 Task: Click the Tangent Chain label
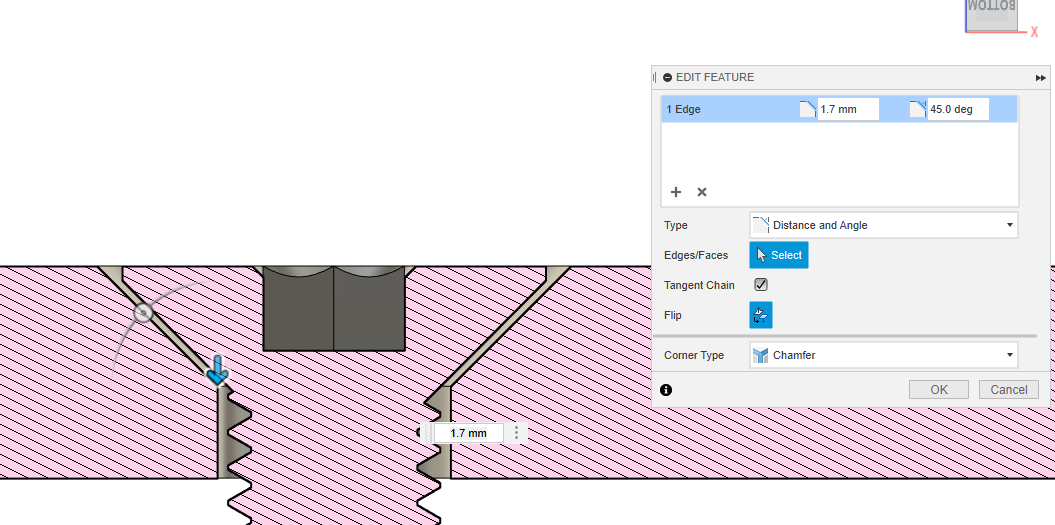tap(699, 285)
